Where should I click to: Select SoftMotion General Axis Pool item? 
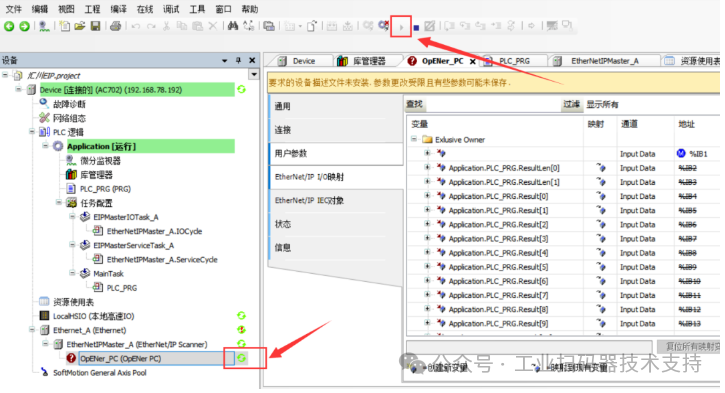[99, 373]
